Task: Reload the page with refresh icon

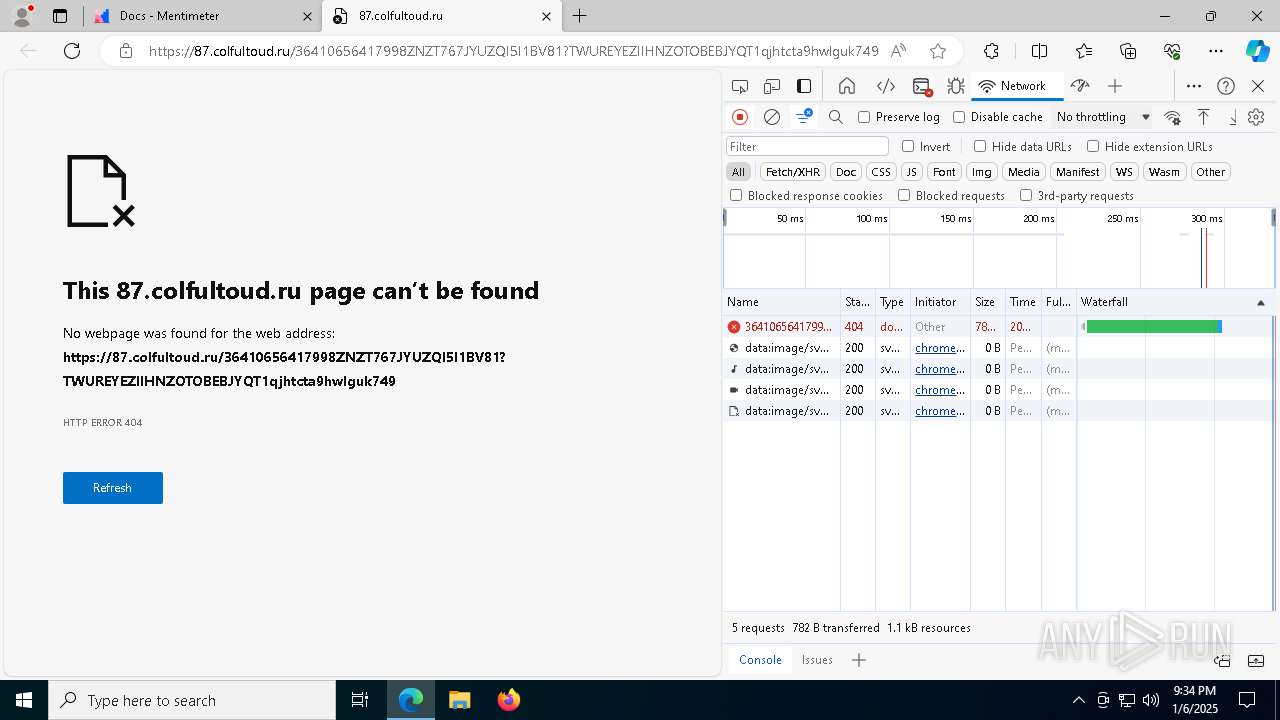Action: point(72,51)
